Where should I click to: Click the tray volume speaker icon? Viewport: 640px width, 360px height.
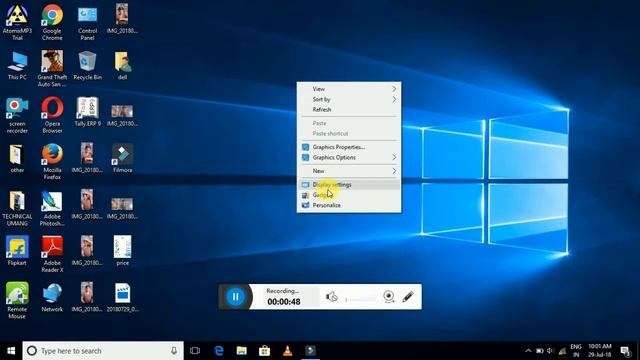550,351
